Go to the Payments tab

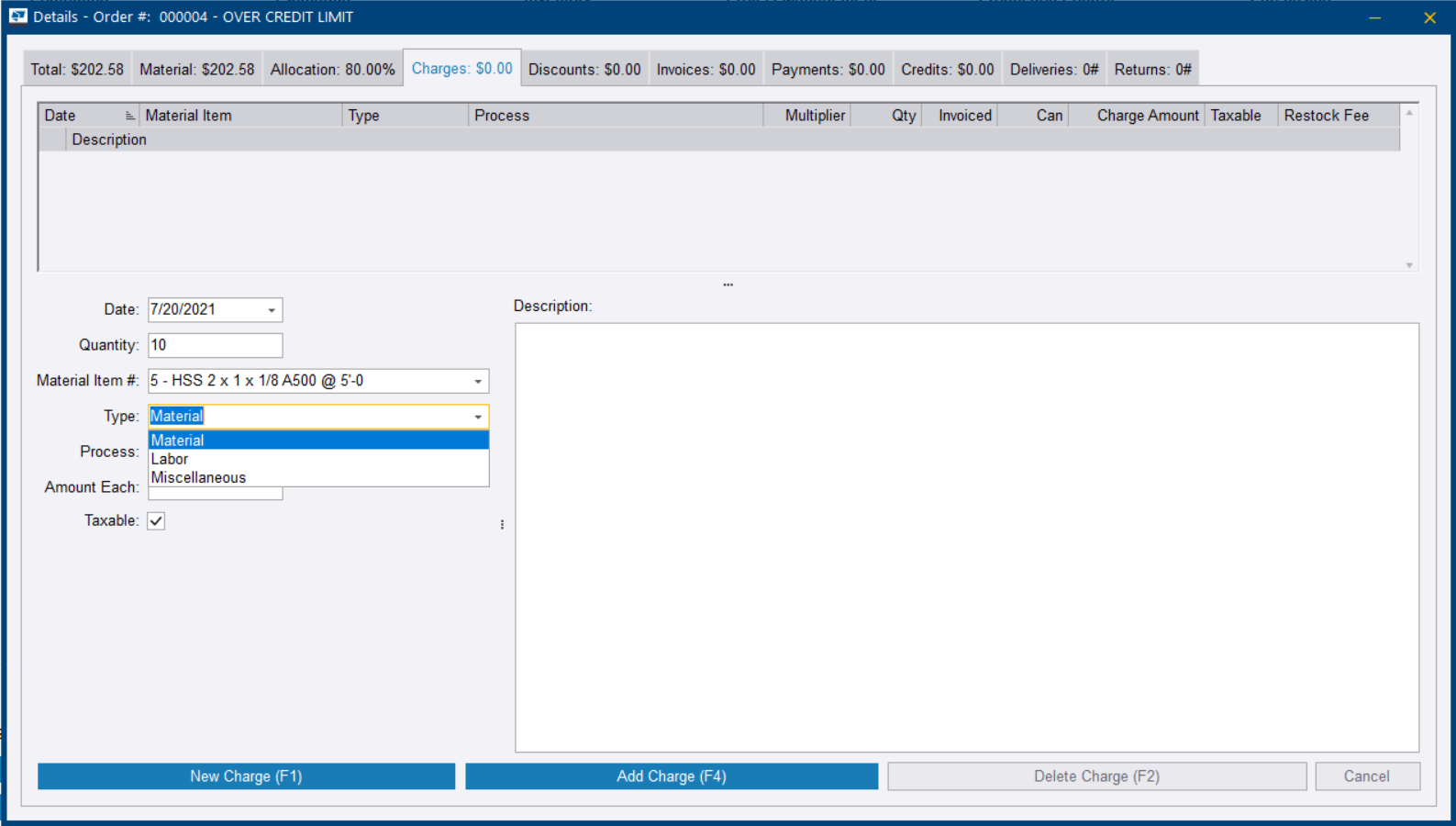click(x=828, y=70)
